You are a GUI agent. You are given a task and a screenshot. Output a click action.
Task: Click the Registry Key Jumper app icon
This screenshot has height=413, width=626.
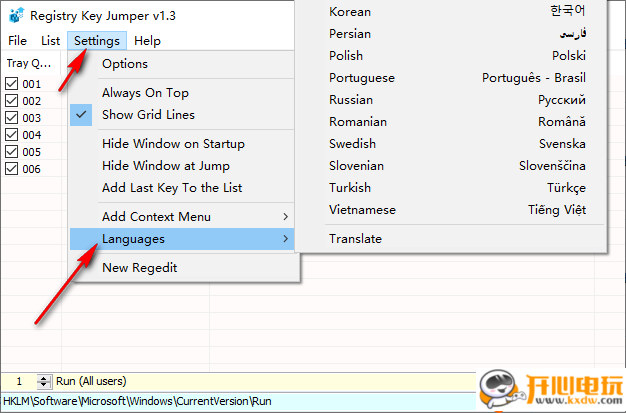(15, 16)
